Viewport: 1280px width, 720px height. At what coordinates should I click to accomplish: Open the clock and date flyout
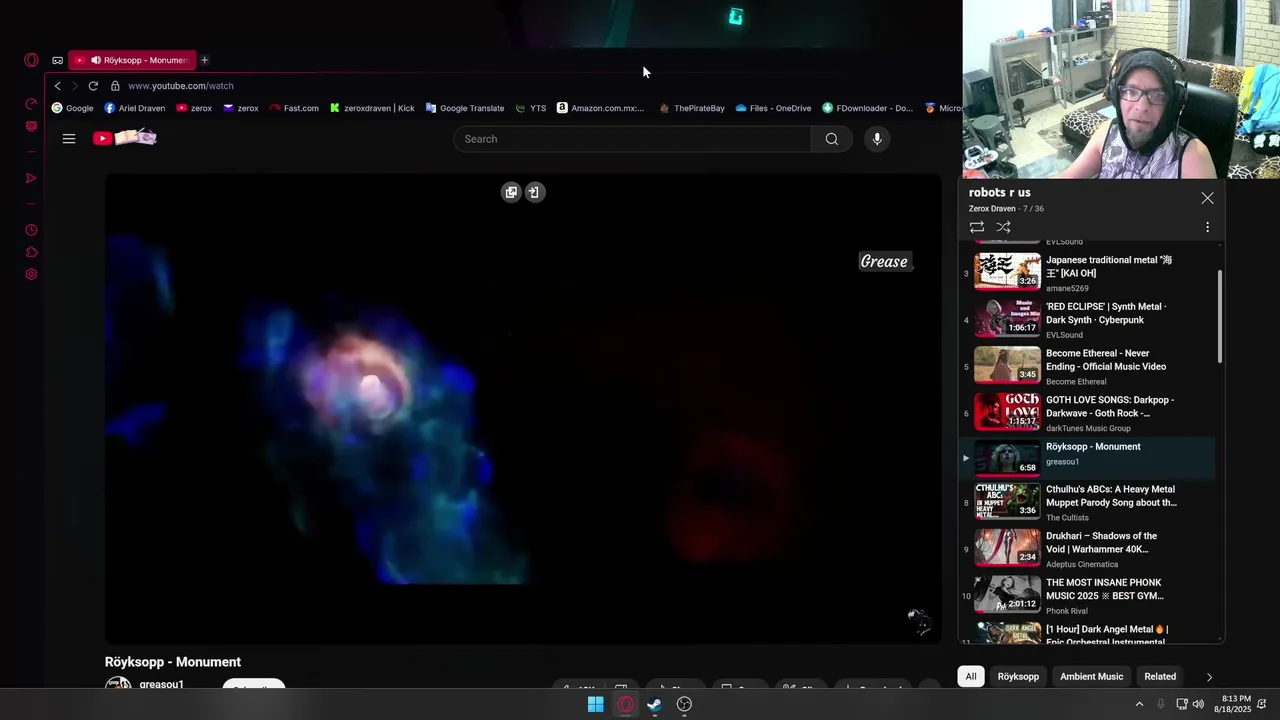pos(1233,704)
